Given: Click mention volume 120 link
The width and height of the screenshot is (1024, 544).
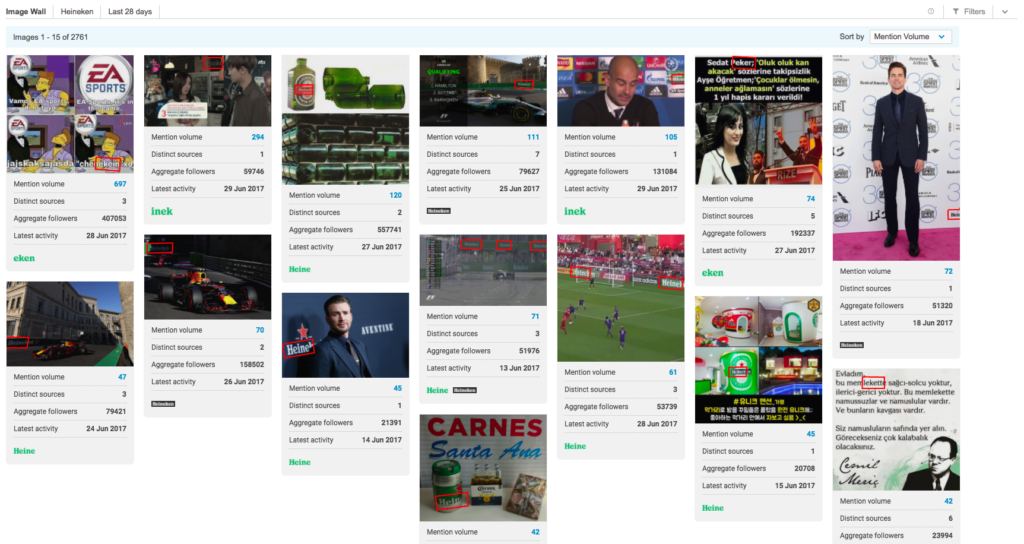Looking at the screenshot, I should 396,195.
